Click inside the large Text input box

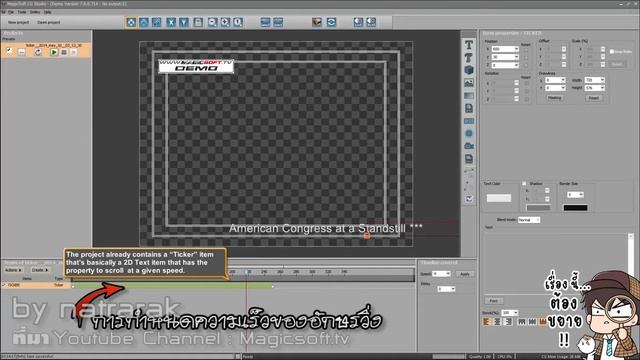[556, 263]
